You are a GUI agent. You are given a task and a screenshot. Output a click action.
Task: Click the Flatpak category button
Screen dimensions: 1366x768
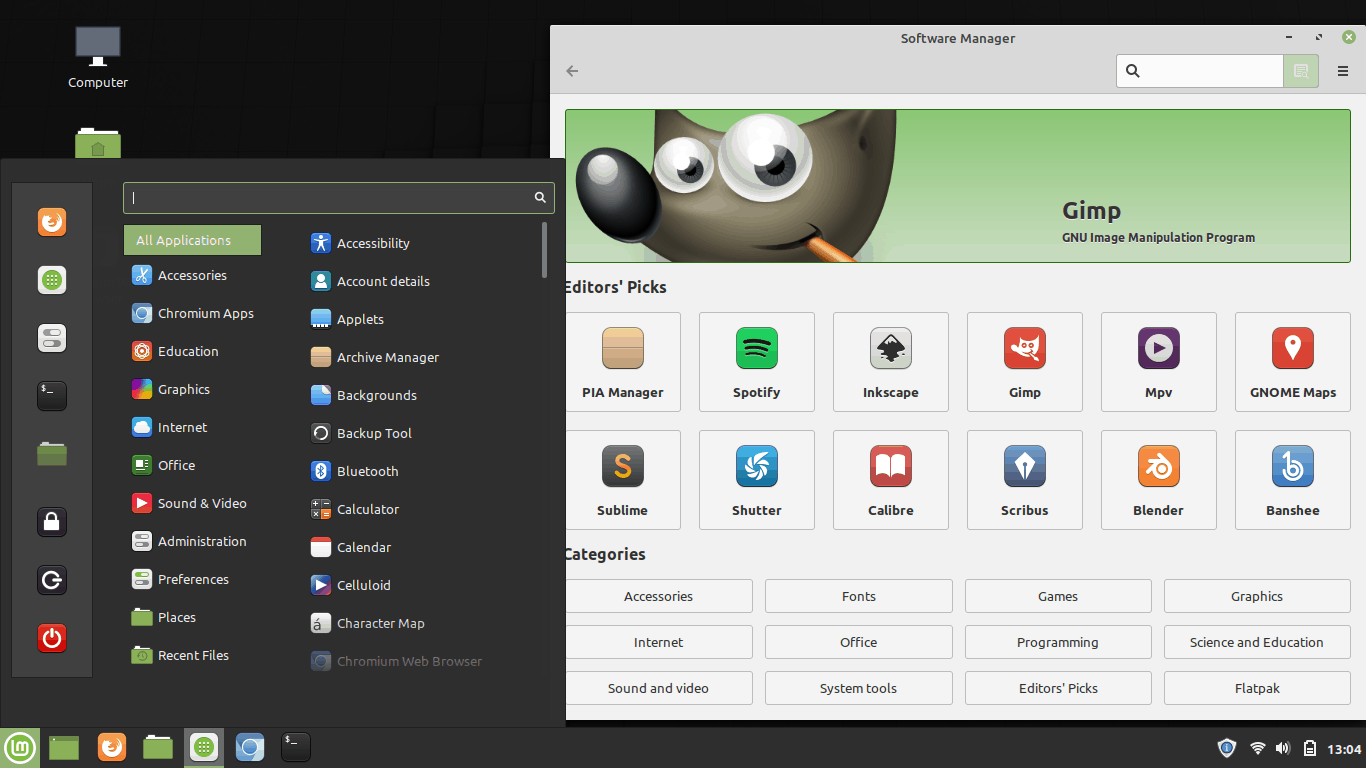(x=1257, y=688)
